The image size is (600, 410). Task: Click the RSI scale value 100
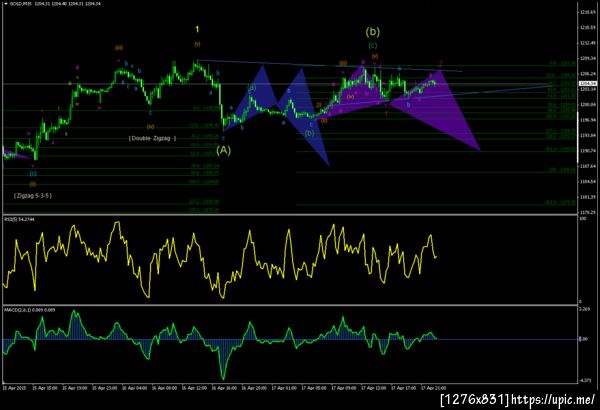pos(583,219)
